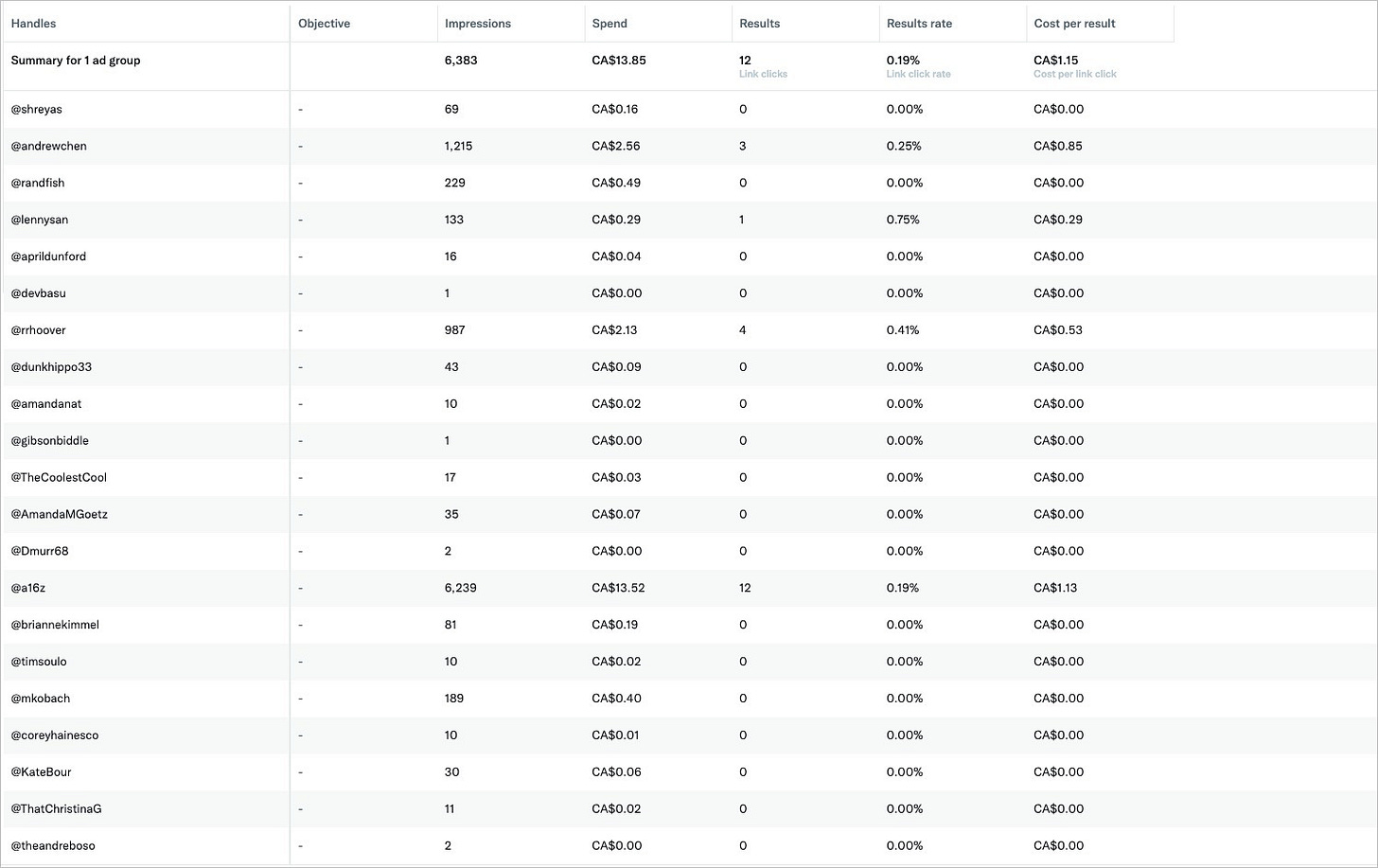Click results rate 0.41% for @rrhoover

(x=903, y=331)
